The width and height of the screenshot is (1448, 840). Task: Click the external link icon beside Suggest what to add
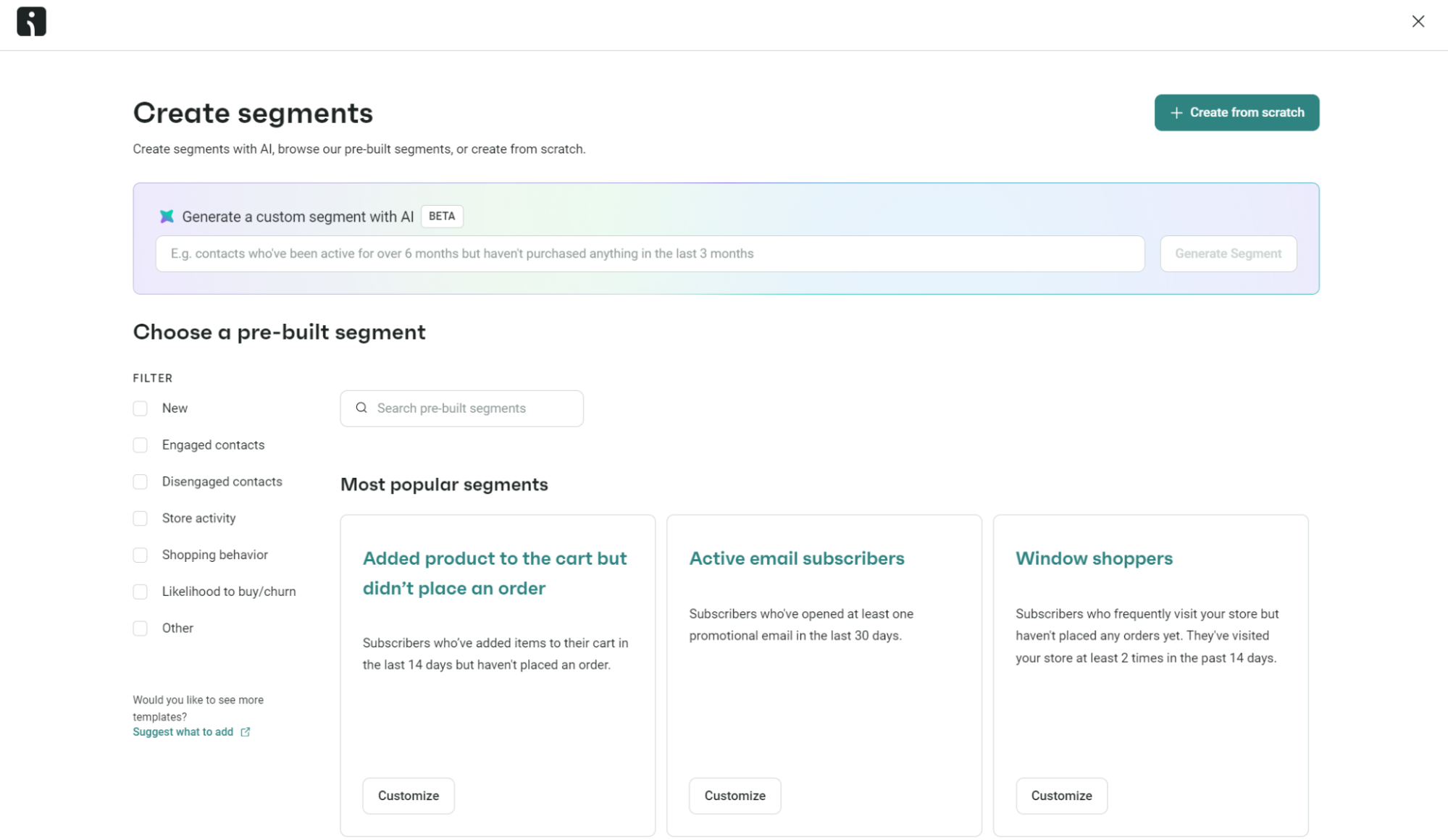pos(245,731)
